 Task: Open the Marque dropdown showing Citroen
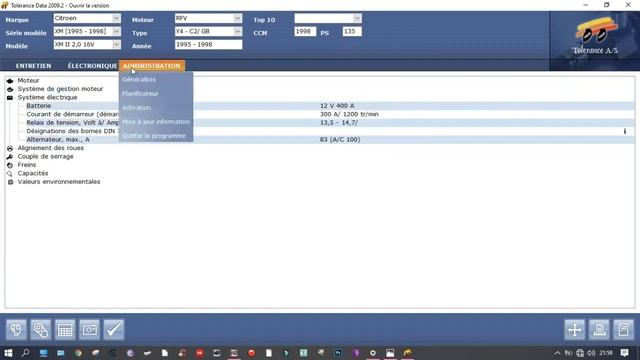tap(116, 18)
